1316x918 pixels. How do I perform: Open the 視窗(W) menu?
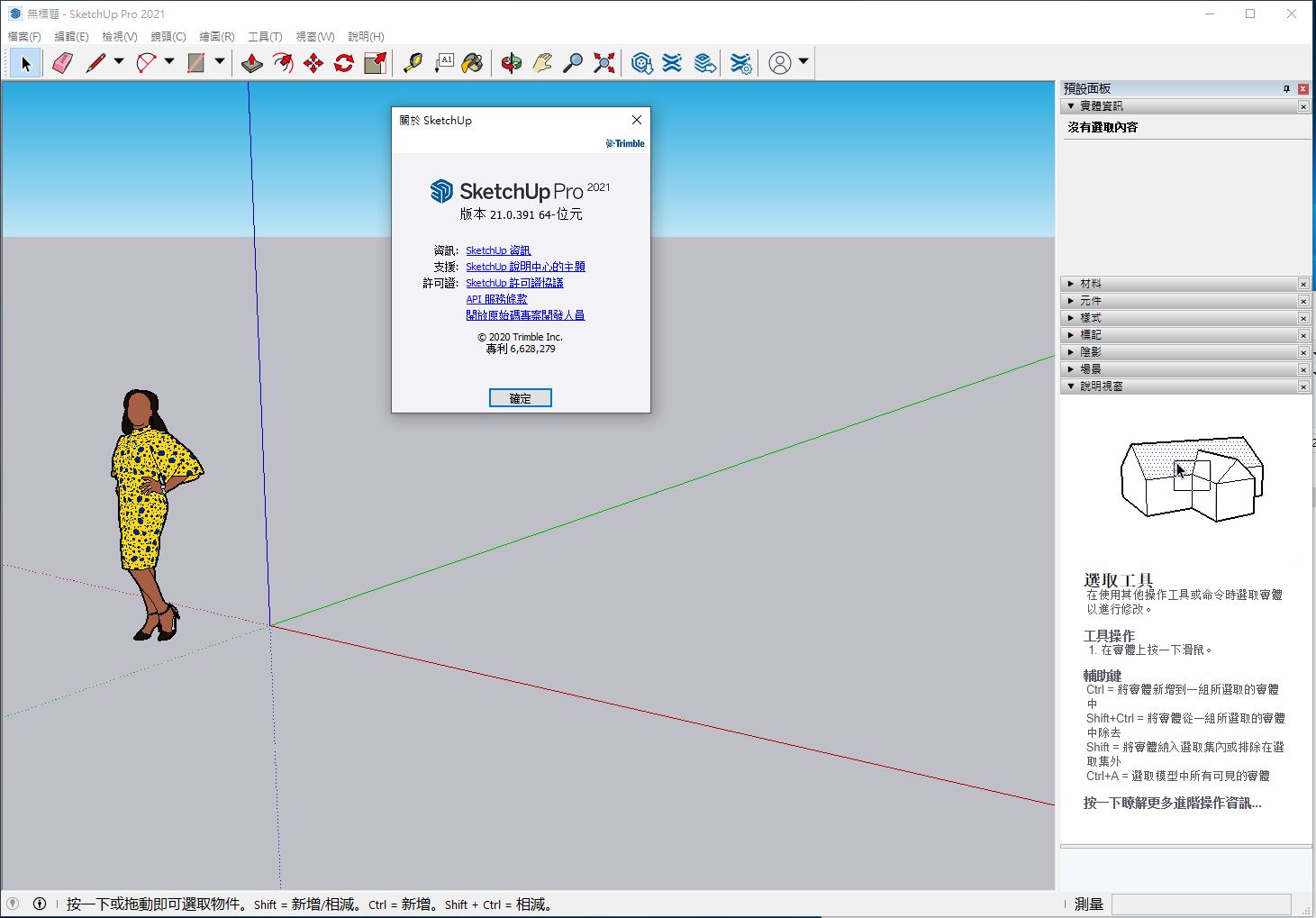pyautogui.click(x=315, y=37)
